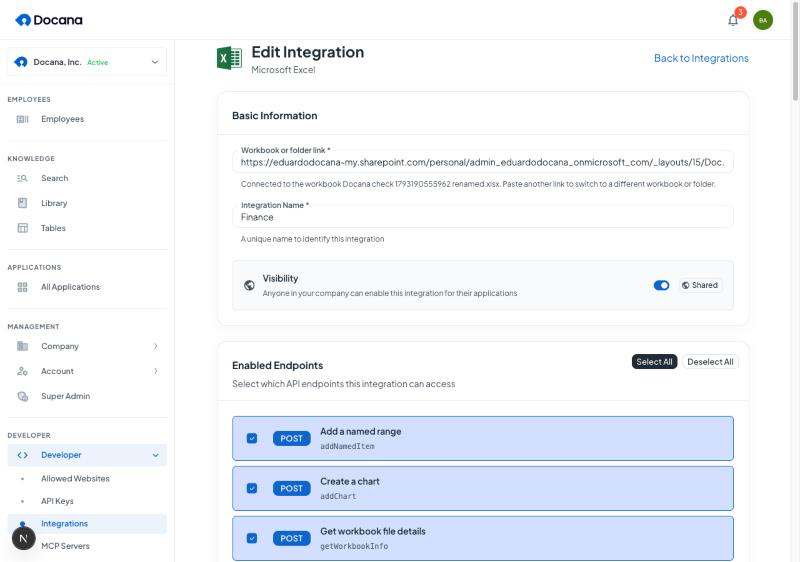Screen dimensions: 800x562
Task: Open the Library sidebar icon
Action: [22, 203]
